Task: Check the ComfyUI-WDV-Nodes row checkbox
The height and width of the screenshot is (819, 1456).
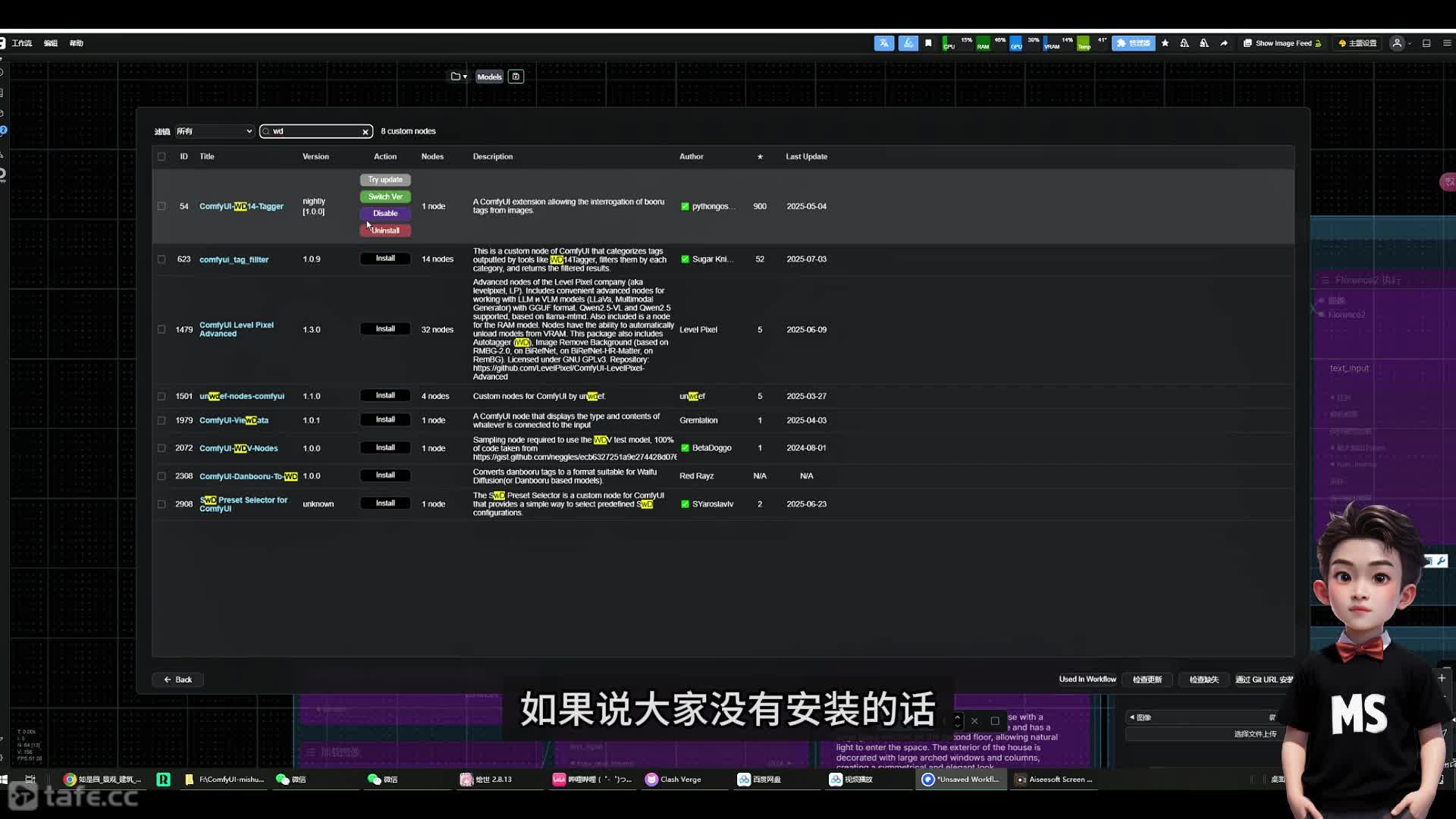Action: point(162,448)
